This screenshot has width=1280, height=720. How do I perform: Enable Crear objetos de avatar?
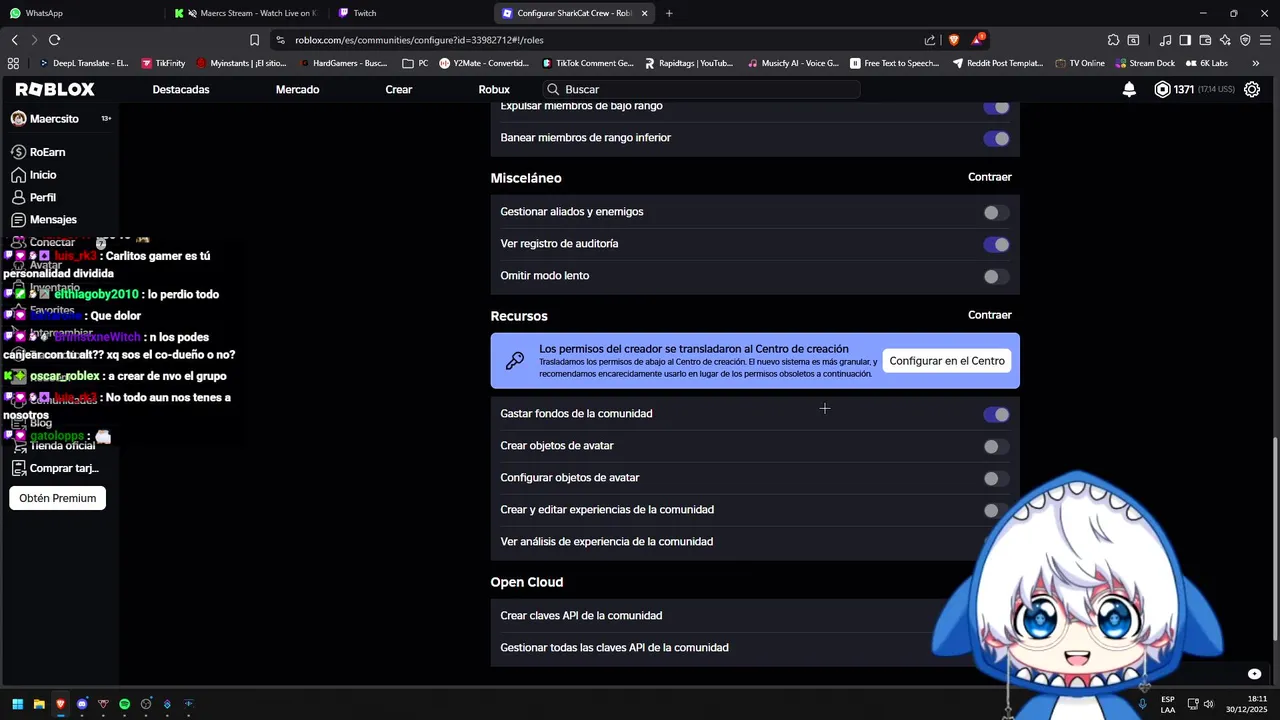tap(996, 446)
